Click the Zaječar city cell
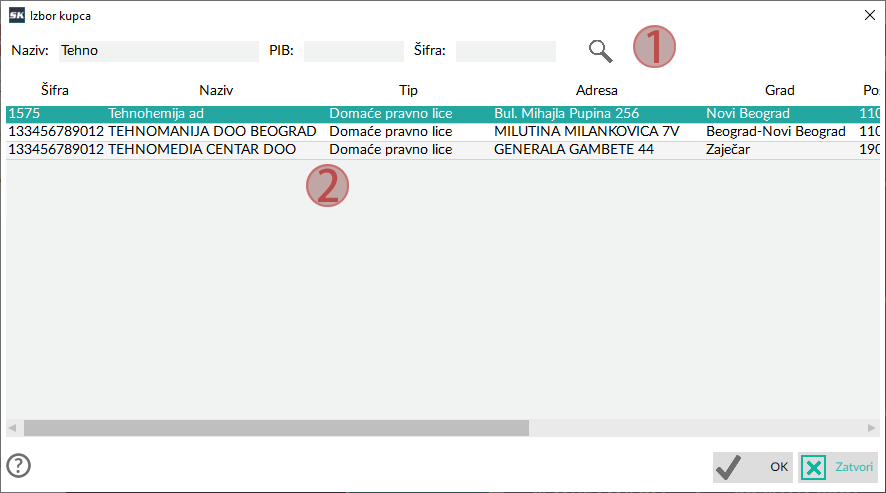The image size is (886, 493). pos(728,150)
